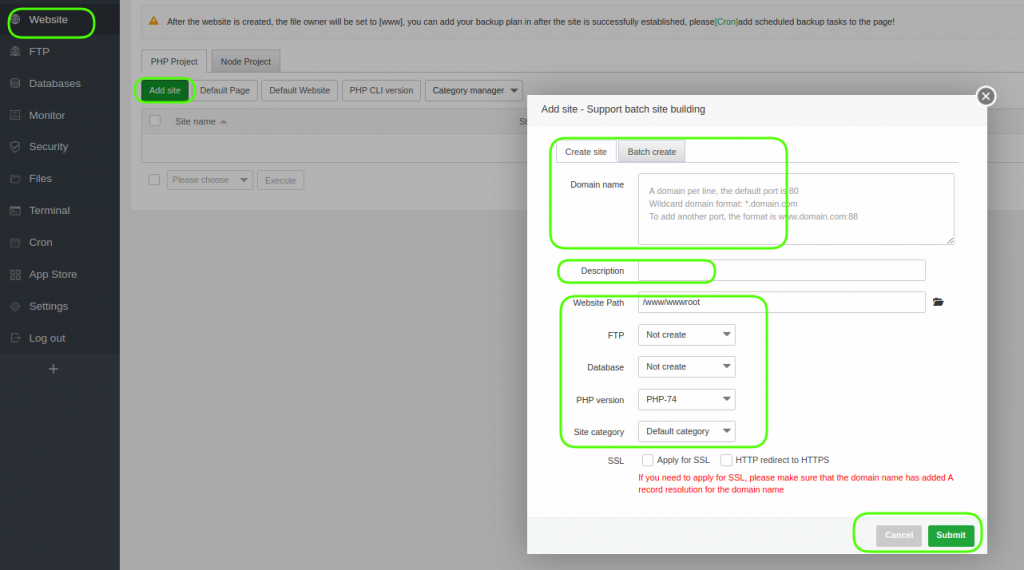The image size is (1024, 570).
Task: Open App Store grid icon
Action: pyautogui.click(x=15, y=274)
